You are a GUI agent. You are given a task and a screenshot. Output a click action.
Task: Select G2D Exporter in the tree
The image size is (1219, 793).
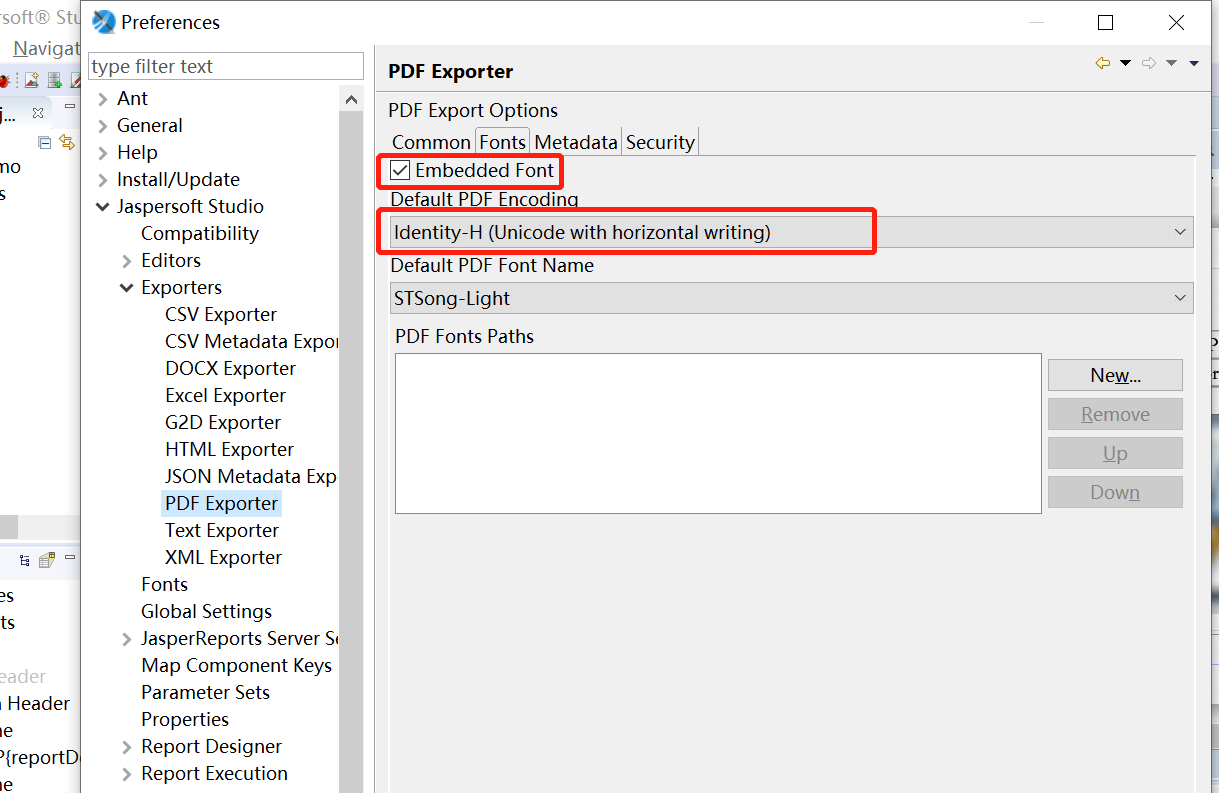pos(222,423)
